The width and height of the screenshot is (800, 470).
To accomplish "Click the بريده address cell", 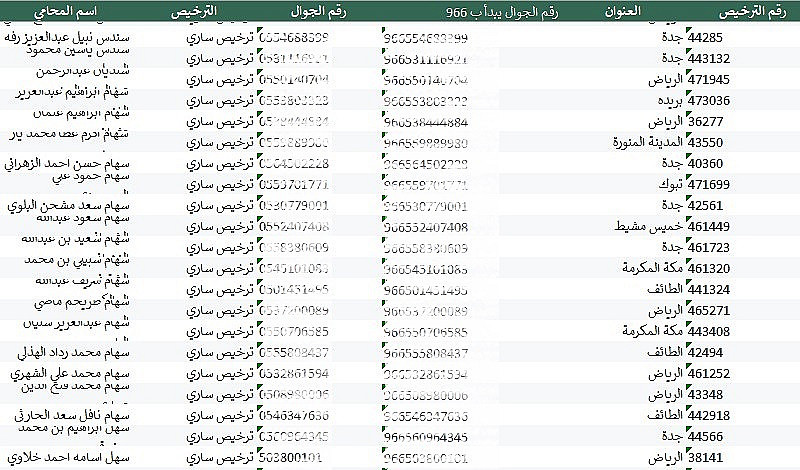I will point(670,101).
